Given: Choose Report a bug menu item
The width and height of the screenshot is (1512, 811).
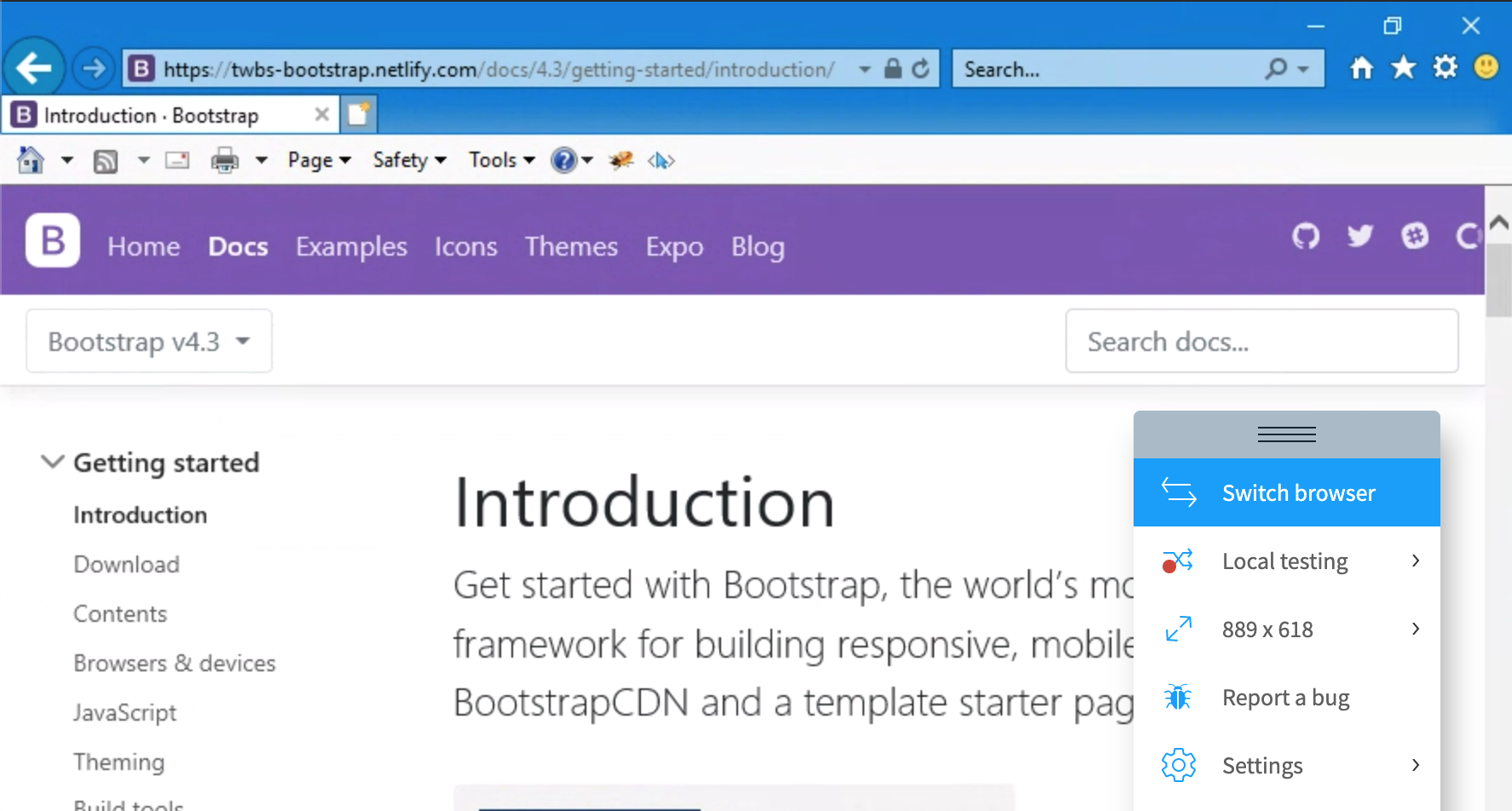Looking at the screenshot, I should tap(1287, 697).
